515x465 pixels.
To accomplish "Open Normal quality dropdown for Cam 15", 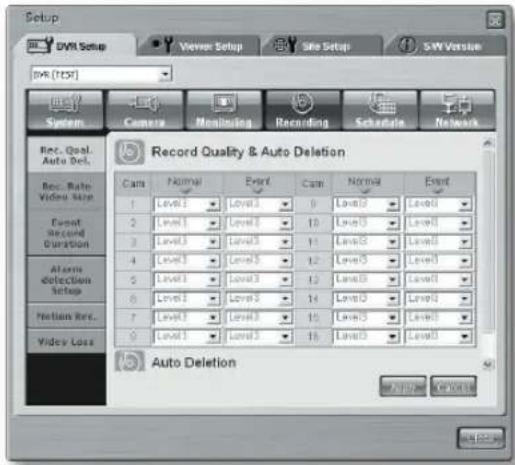I will click(x=366, y=317).
